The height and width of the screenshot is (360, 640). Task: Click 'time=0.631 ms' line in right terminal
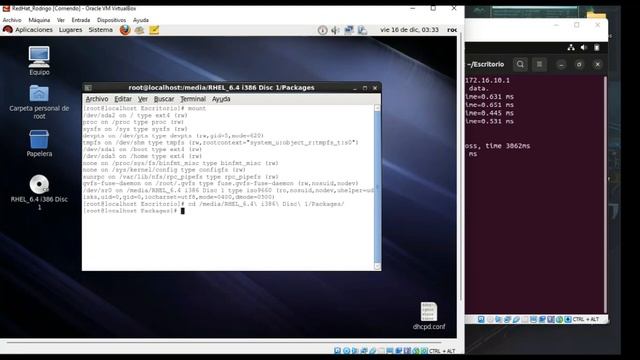coord(489,97)
